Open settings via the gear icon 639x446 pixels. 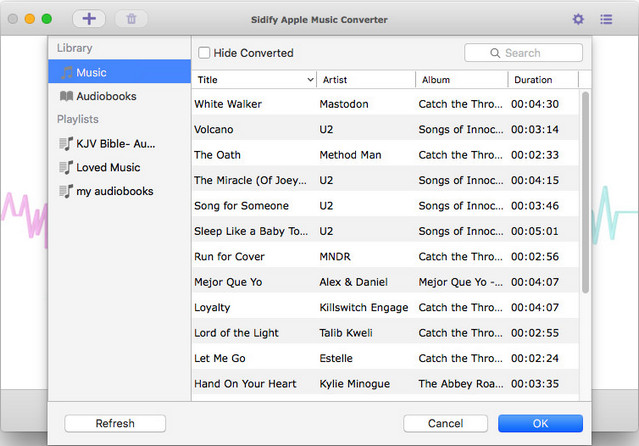pos(578,19)
